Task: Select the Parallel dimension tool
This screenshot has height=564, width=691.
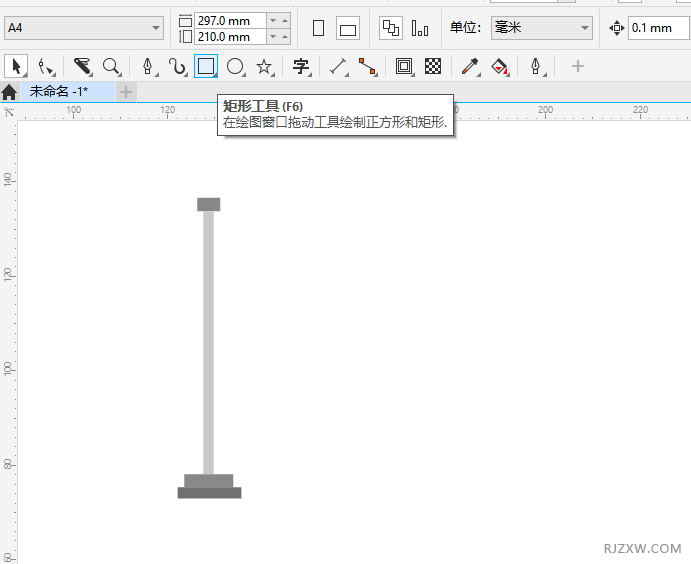Action: coord(338,67)
